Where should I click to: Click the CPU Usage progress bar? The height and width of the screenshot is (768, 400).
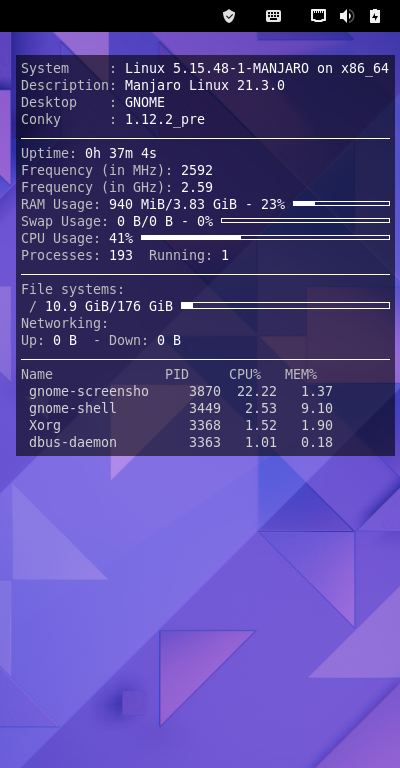point(265,238)
